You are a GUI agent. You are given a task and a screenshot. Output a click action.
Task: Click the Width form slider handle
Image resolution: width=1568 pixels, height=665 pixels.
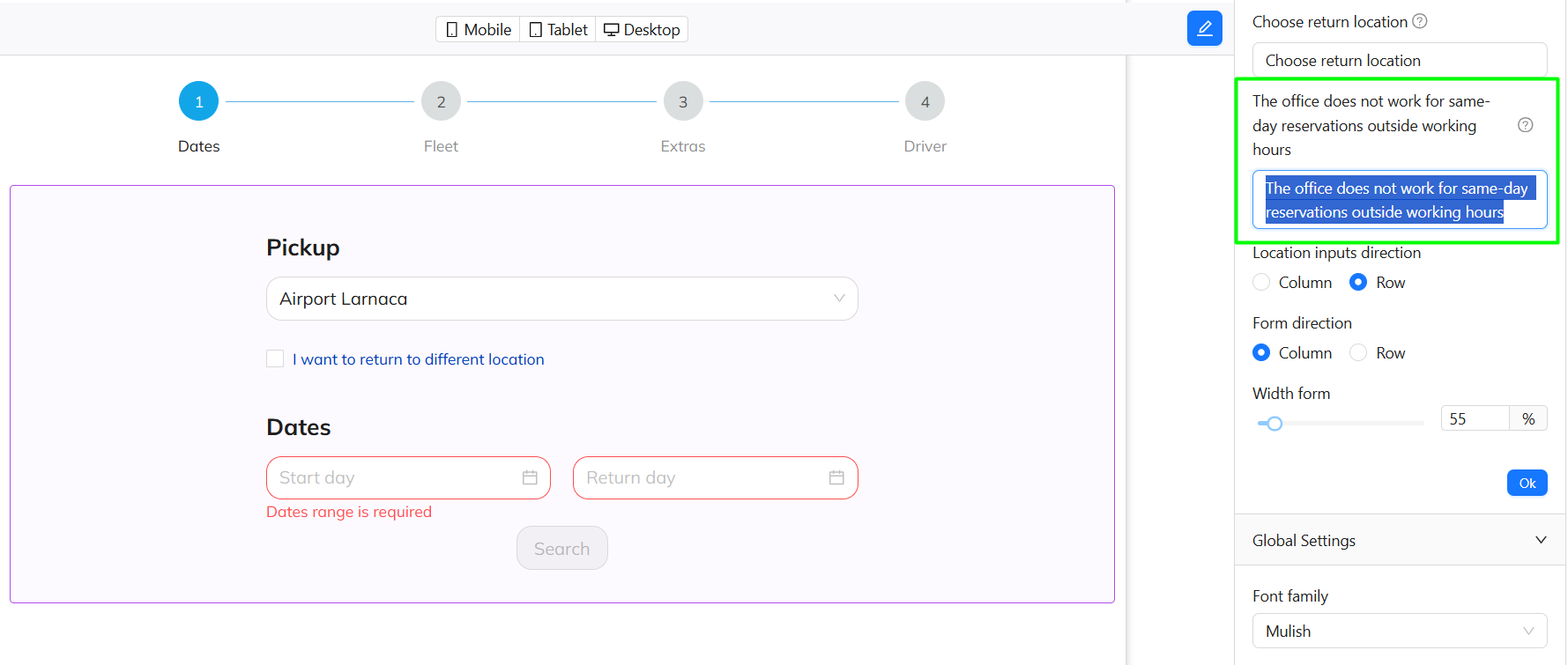pos(1274,424)
